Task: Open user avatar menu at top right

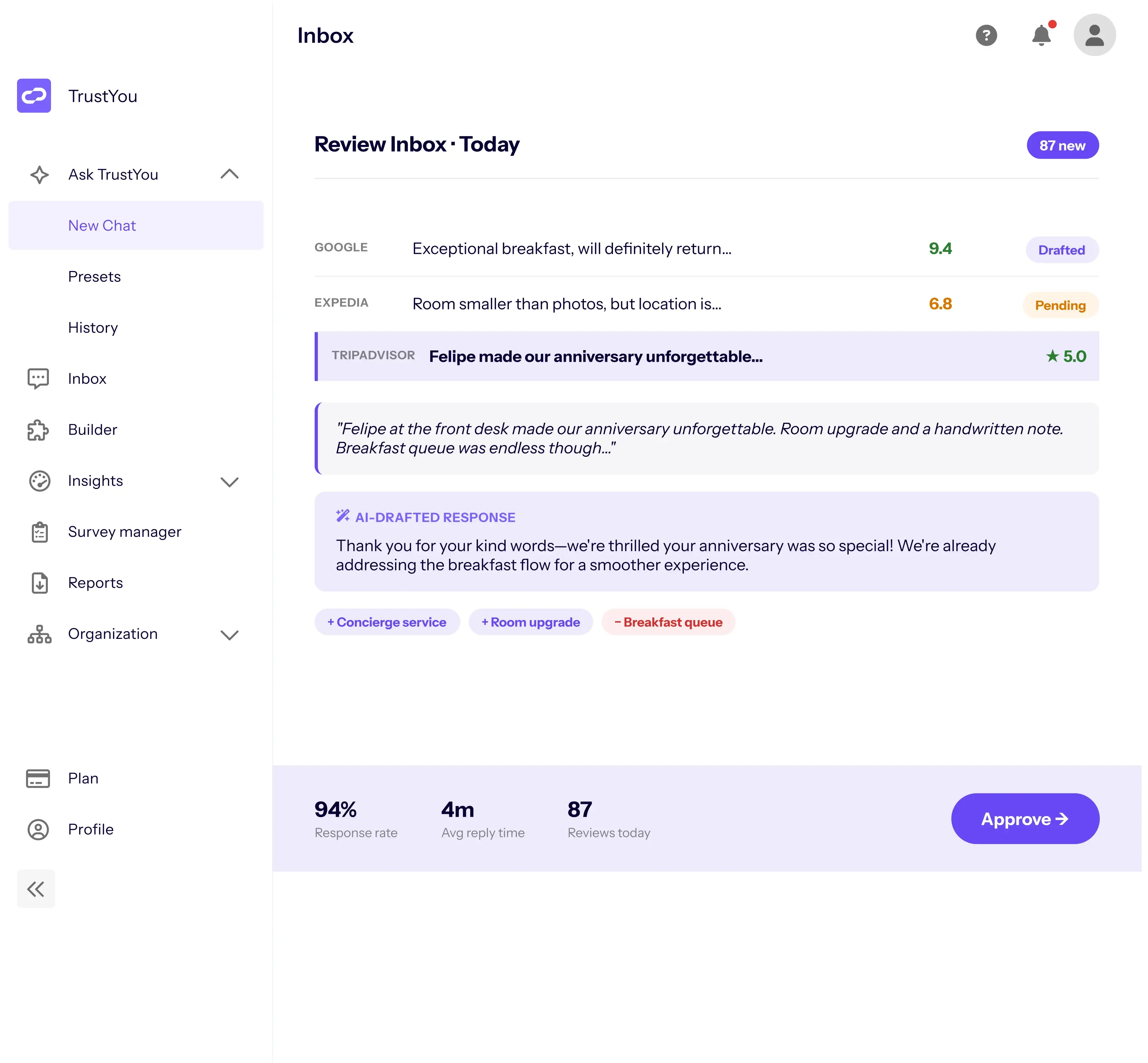Action: tap(1094, 35)
